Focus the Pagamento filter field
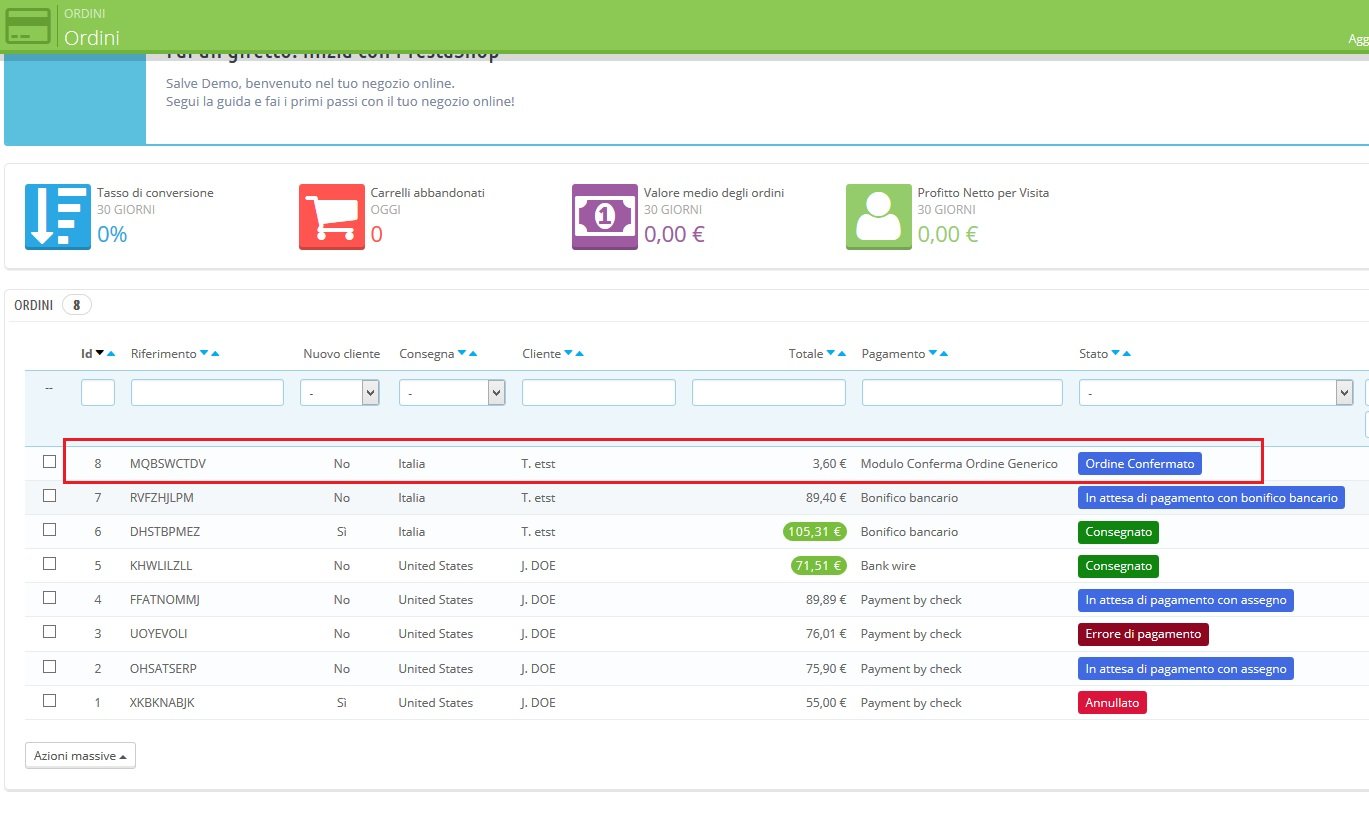This screenshot has width=1369, height=815. pos(962,393)
